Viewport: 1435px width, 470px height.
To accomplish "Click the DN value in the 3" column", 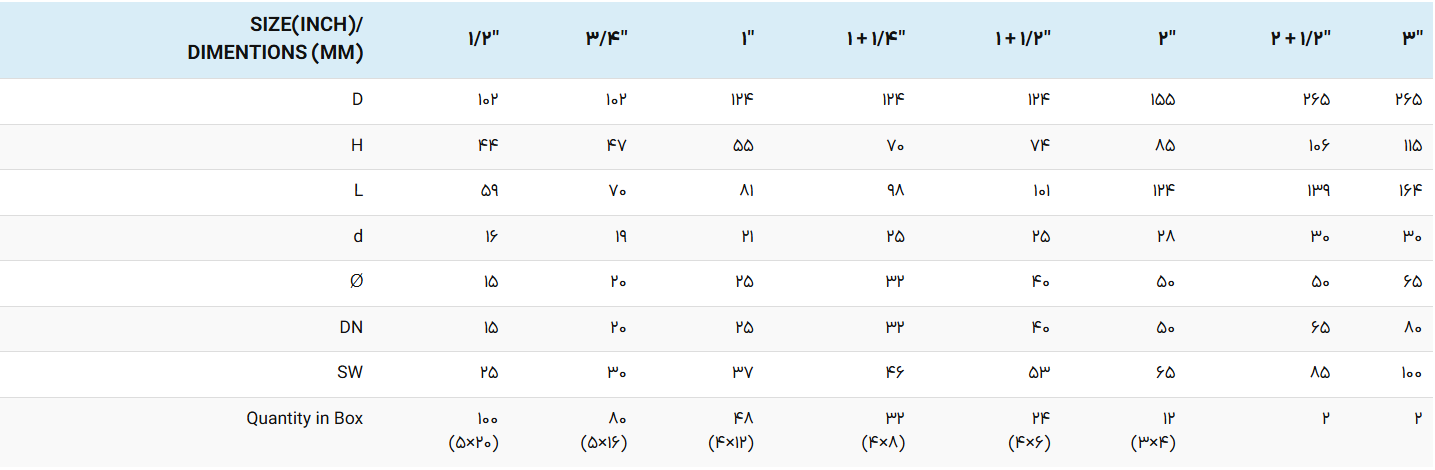I will (1411, 327).
